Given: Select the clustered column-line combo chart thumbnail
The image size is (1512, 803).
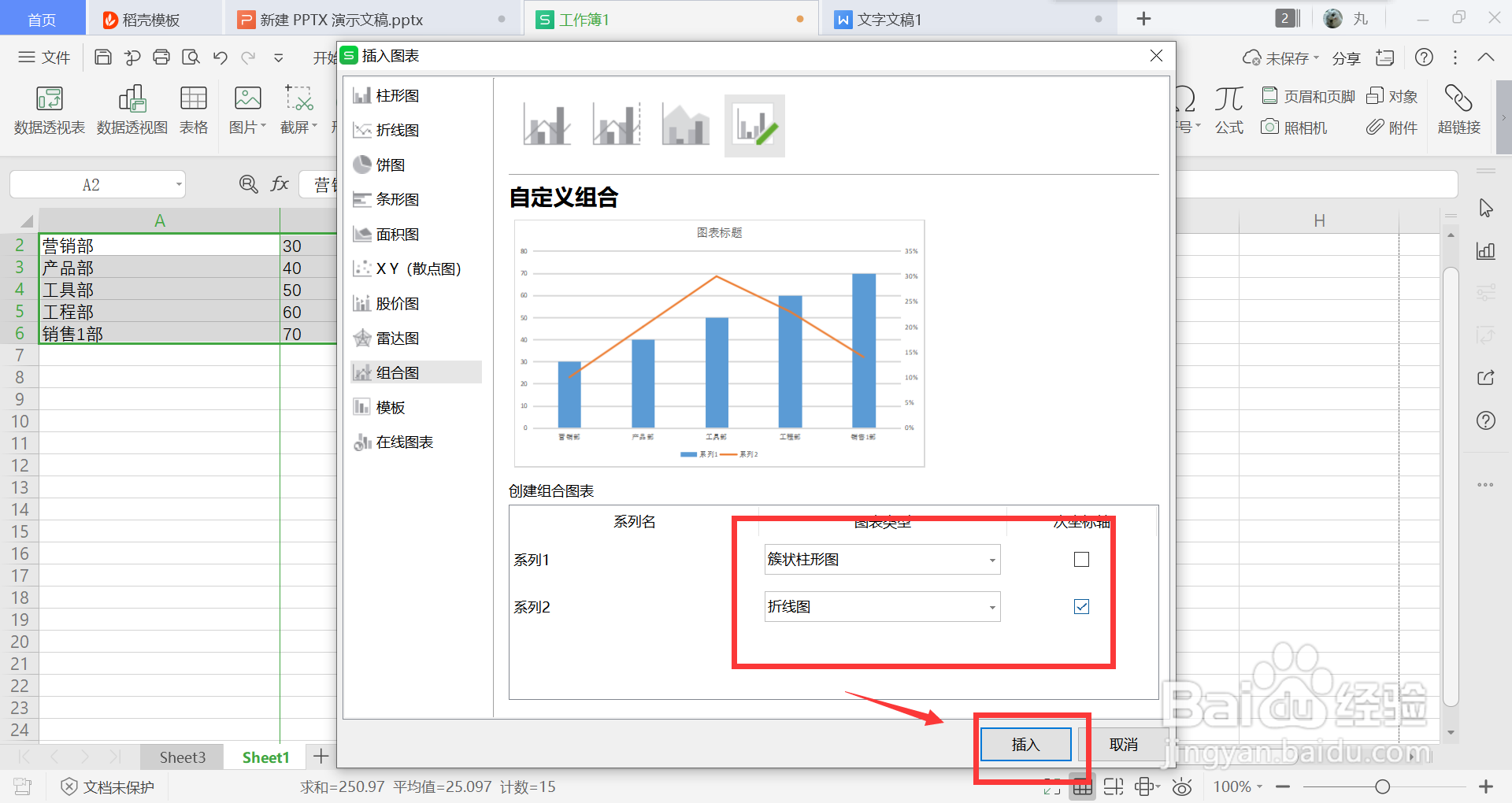Looking at the screenshot, I should [x=547, y=126].
